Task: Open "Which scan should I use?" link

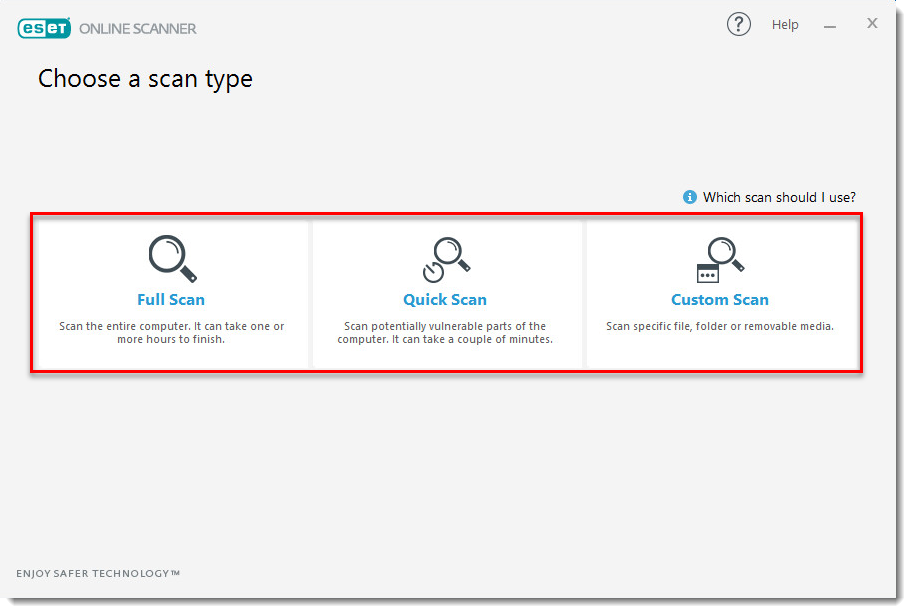Action: click(779, 198)
